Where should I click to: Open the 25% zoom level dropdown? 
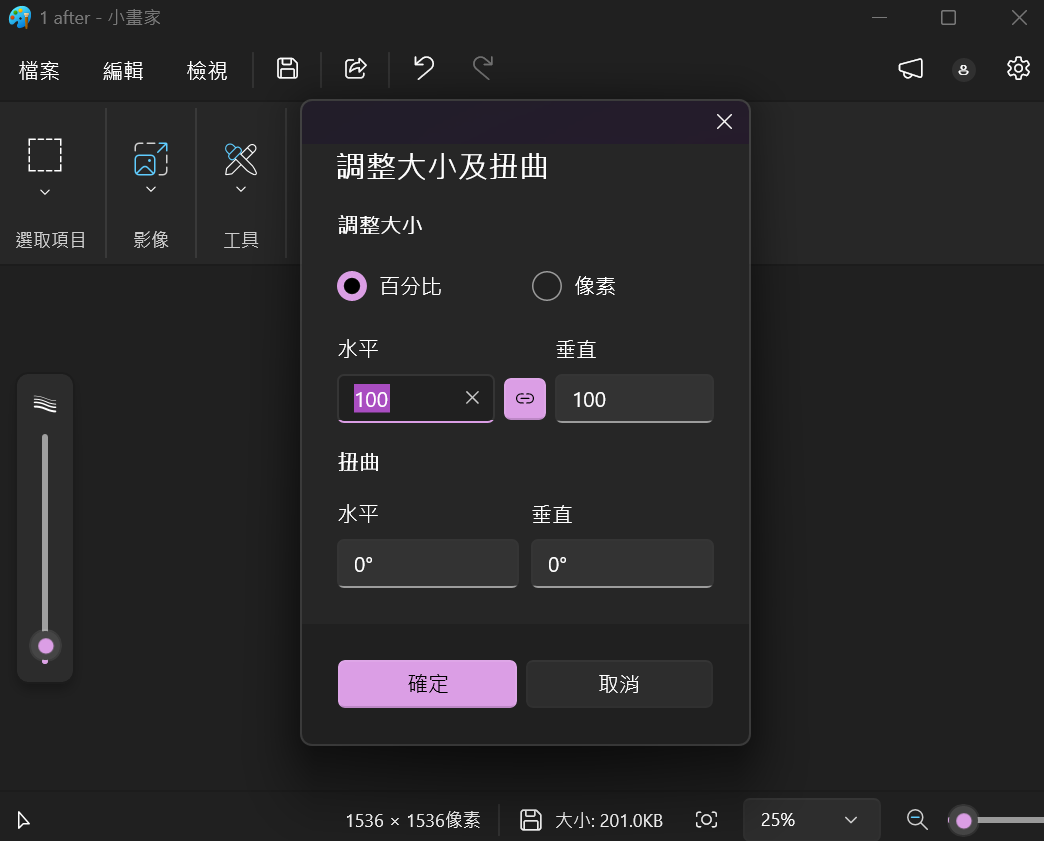coord(812,820)
